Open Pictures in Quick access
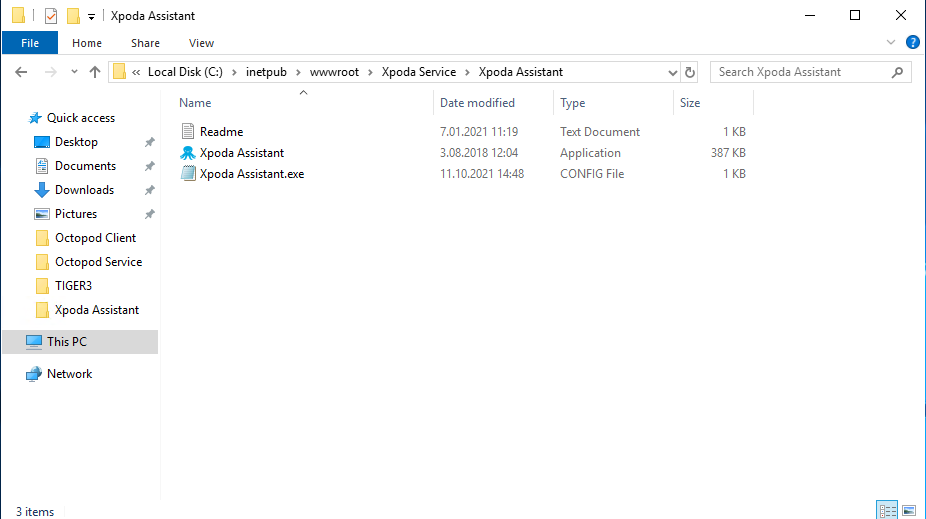Image resolution: width=926 pixels, height=519 pixels. [76, 214]
